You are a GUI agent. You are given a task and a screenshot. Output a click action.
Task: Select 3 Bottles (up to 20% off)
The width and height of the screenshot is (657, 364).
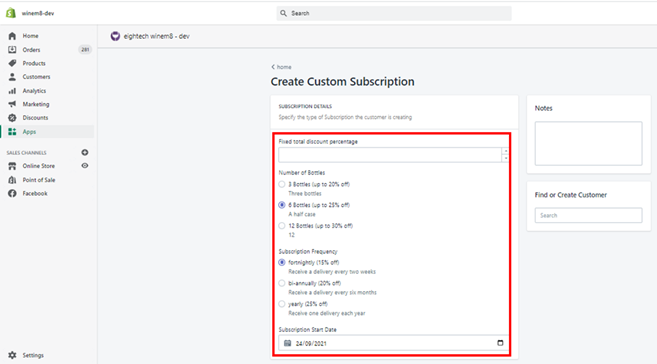click(282, 184)
